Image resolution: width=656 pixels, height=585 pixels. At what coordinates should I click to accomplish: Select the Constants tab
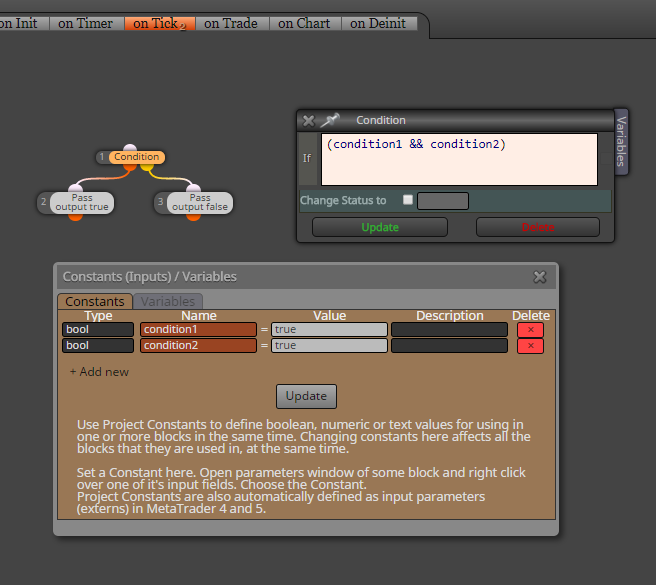pyautogui.click(x=95, y=301)
